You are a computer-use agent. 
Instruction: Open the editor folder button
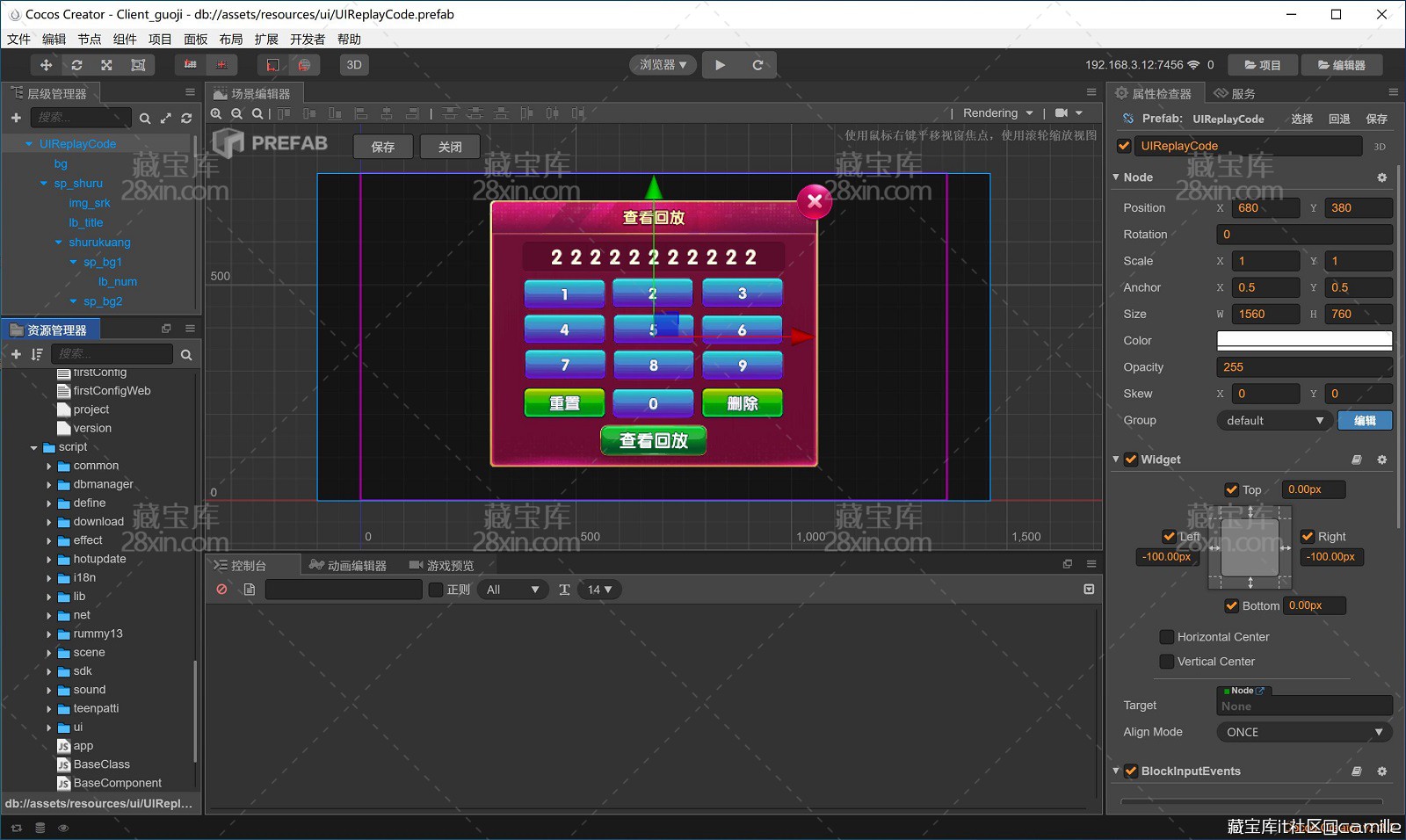pyautogui.click(x=1341, y=65)
